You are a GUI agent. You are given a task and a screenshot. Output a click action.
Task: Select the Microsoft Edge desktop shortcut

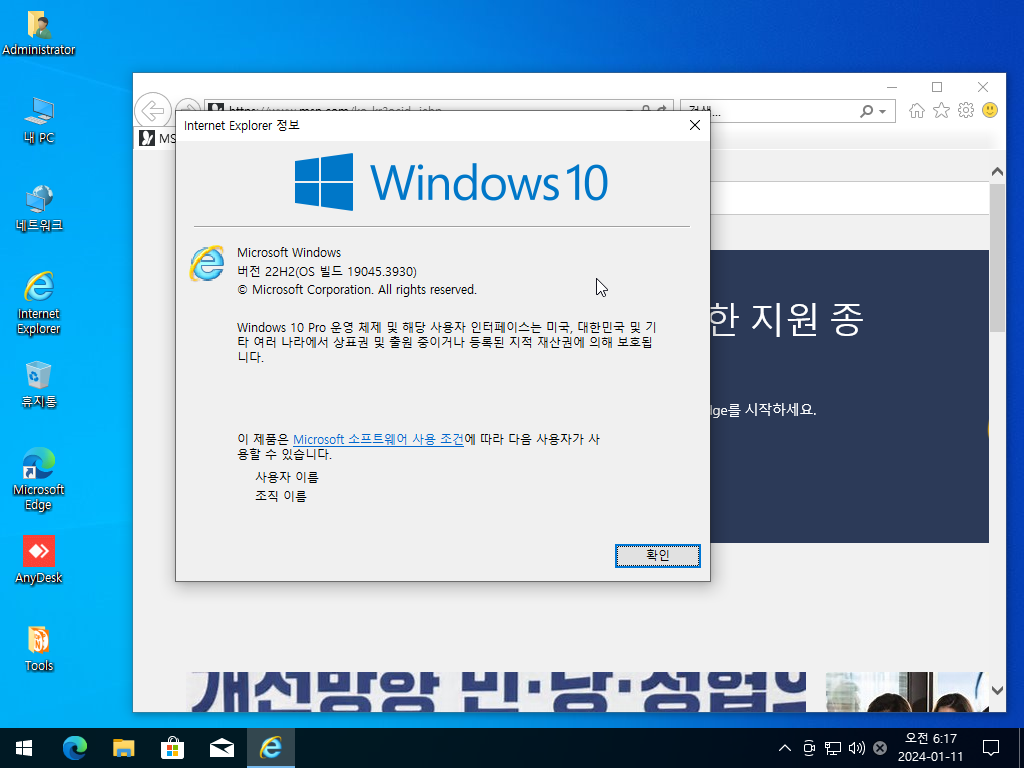pyautogui.click(x=39, y=479)
